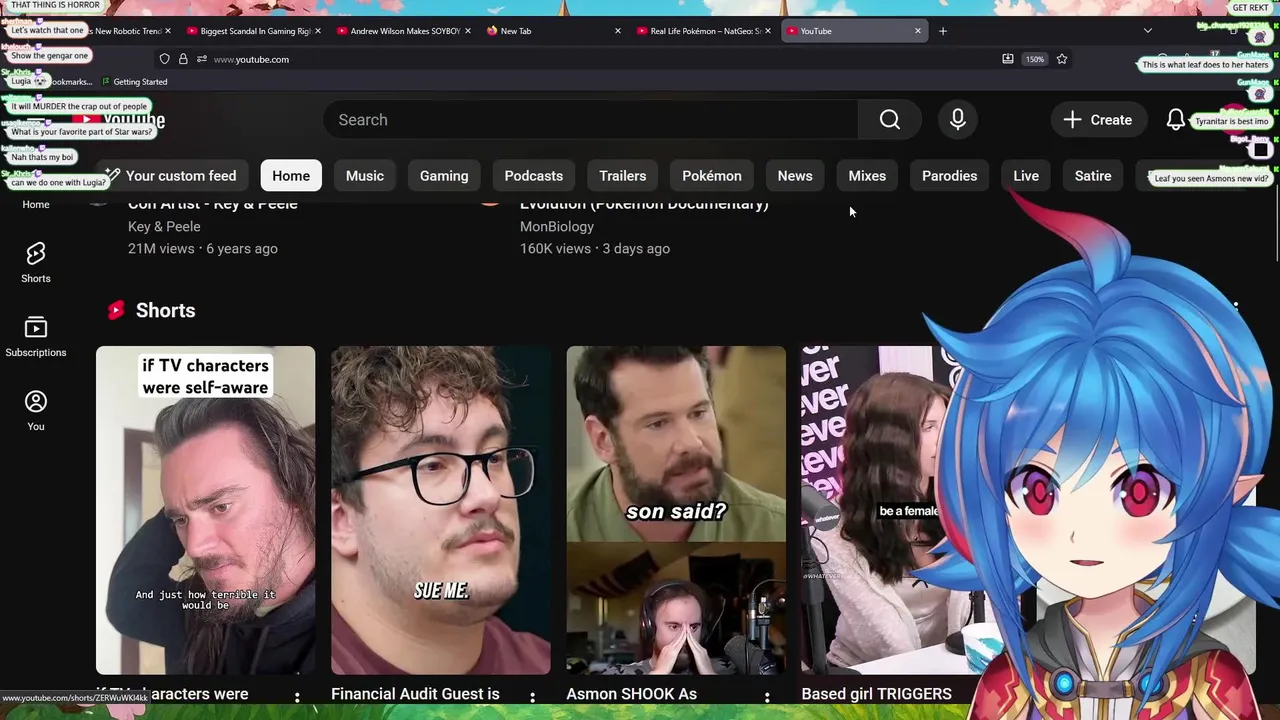The height and width of the screenshot is (720, 1280).
Task: Close the 'Andrew Wilson Makes SOYBOY' tab
Action: point(468,31)
